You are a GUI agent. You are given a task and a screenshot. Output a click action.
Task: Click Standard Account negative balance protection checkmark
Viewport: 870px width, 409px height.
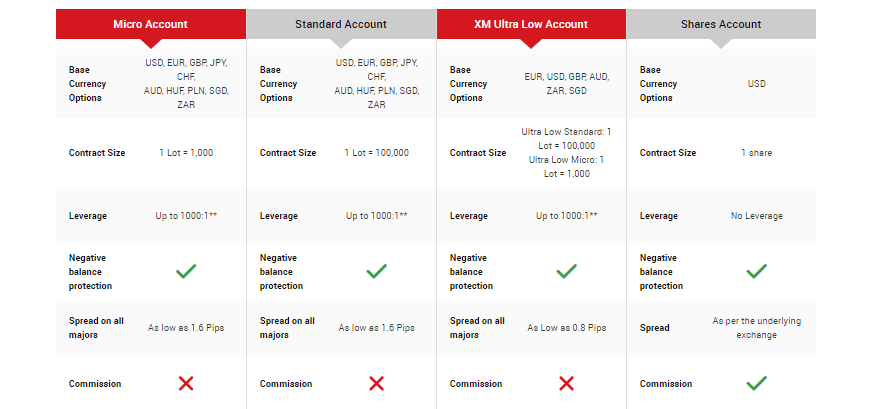[x=376, y=271]
